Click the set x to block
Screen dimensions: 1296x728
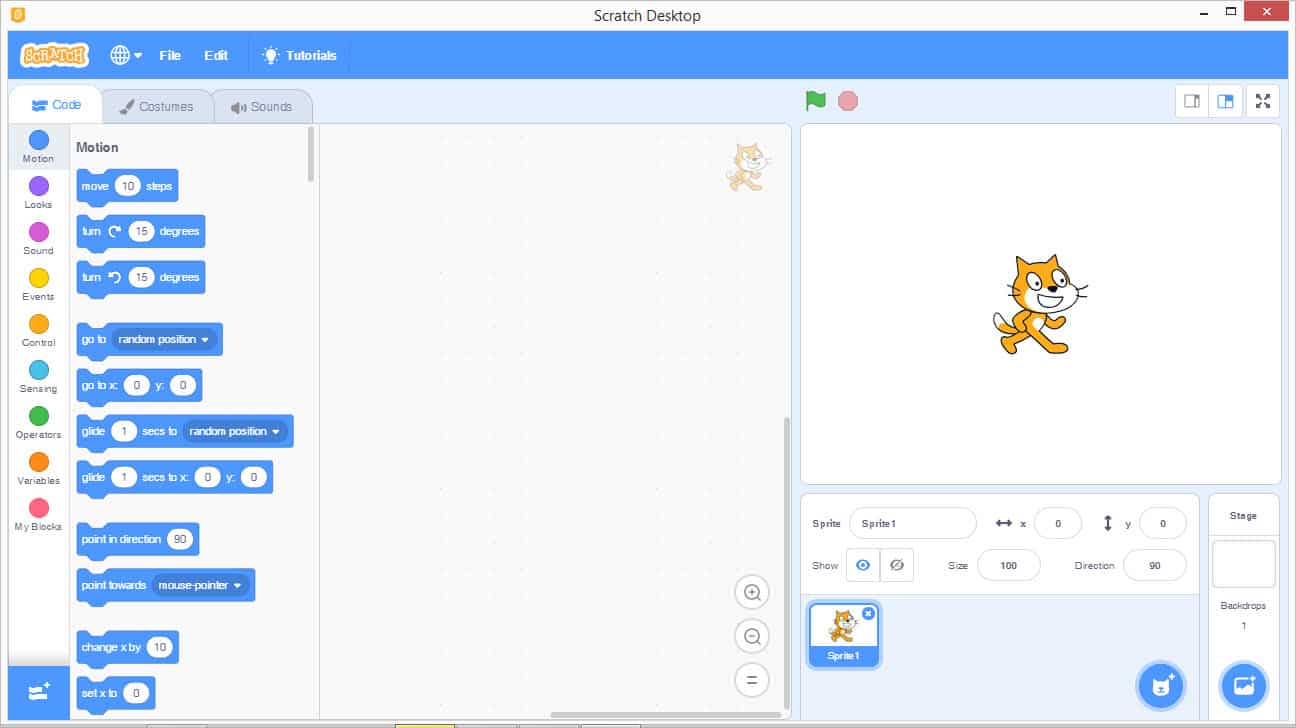[116, 693]
